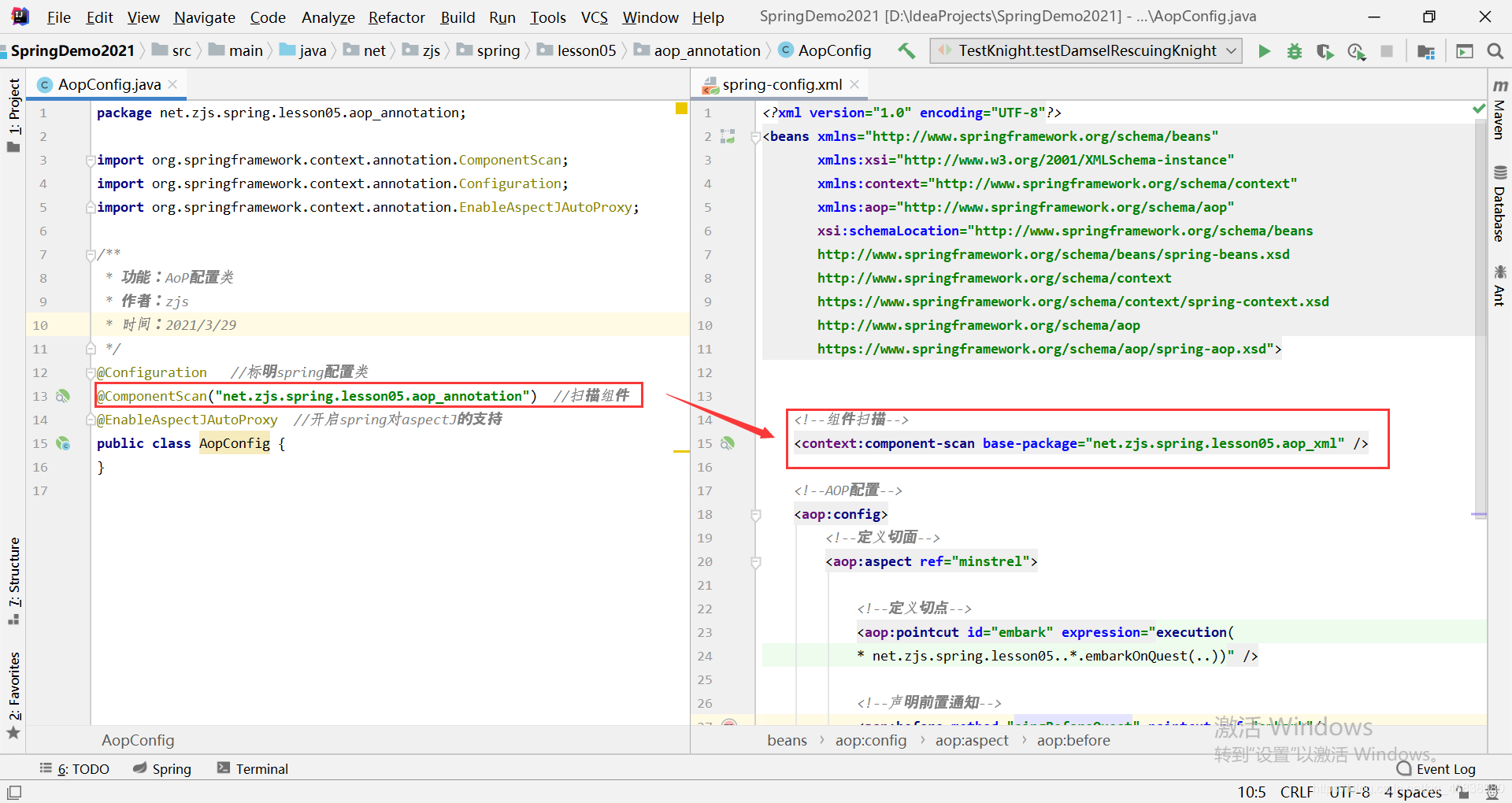This screenshot has height=803, width=1512.
Task: Run with coverage shield icon
Action: [1325, 51]
